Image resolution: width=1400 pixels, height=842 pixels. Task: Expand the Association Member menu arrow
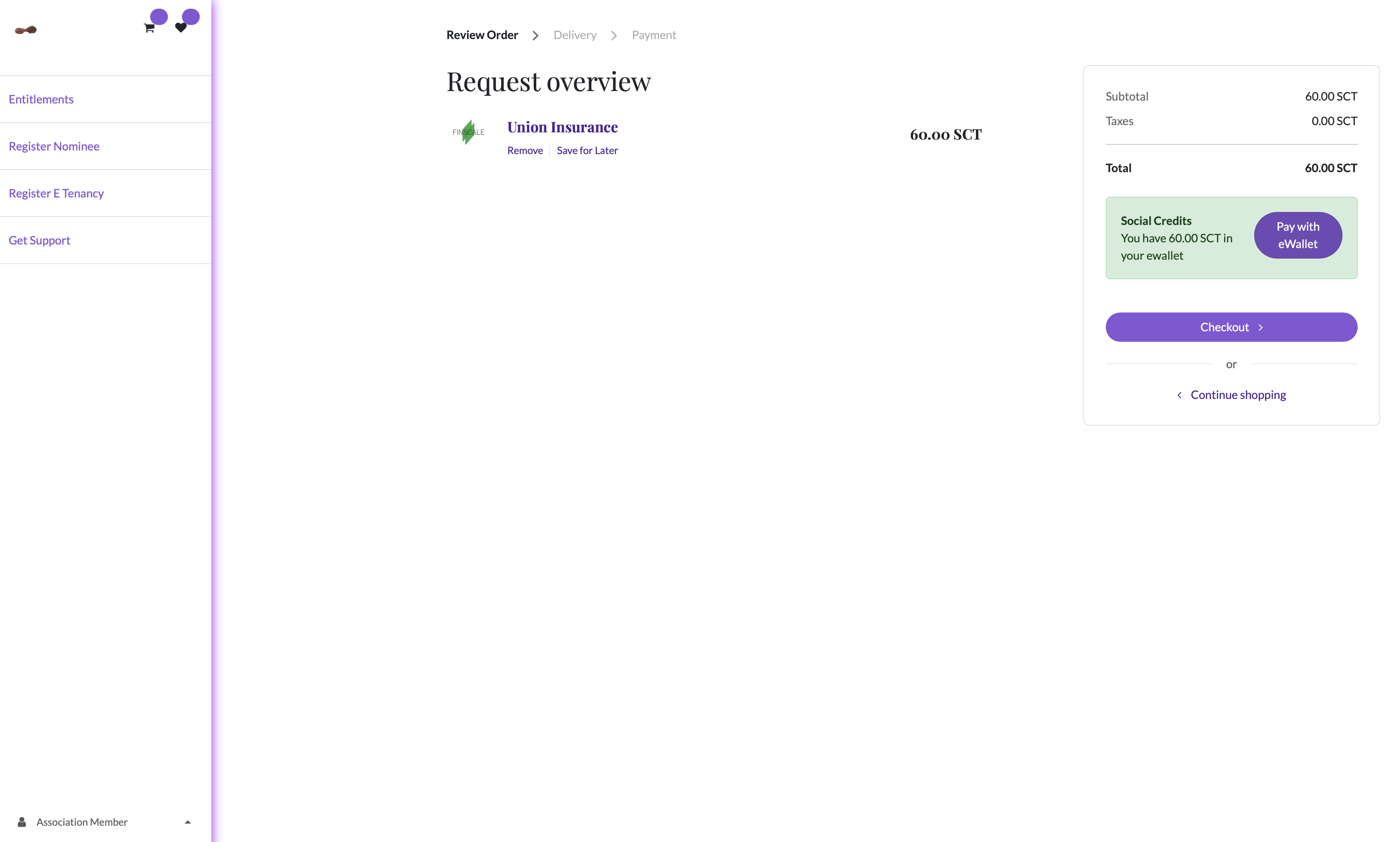[188, 822]
